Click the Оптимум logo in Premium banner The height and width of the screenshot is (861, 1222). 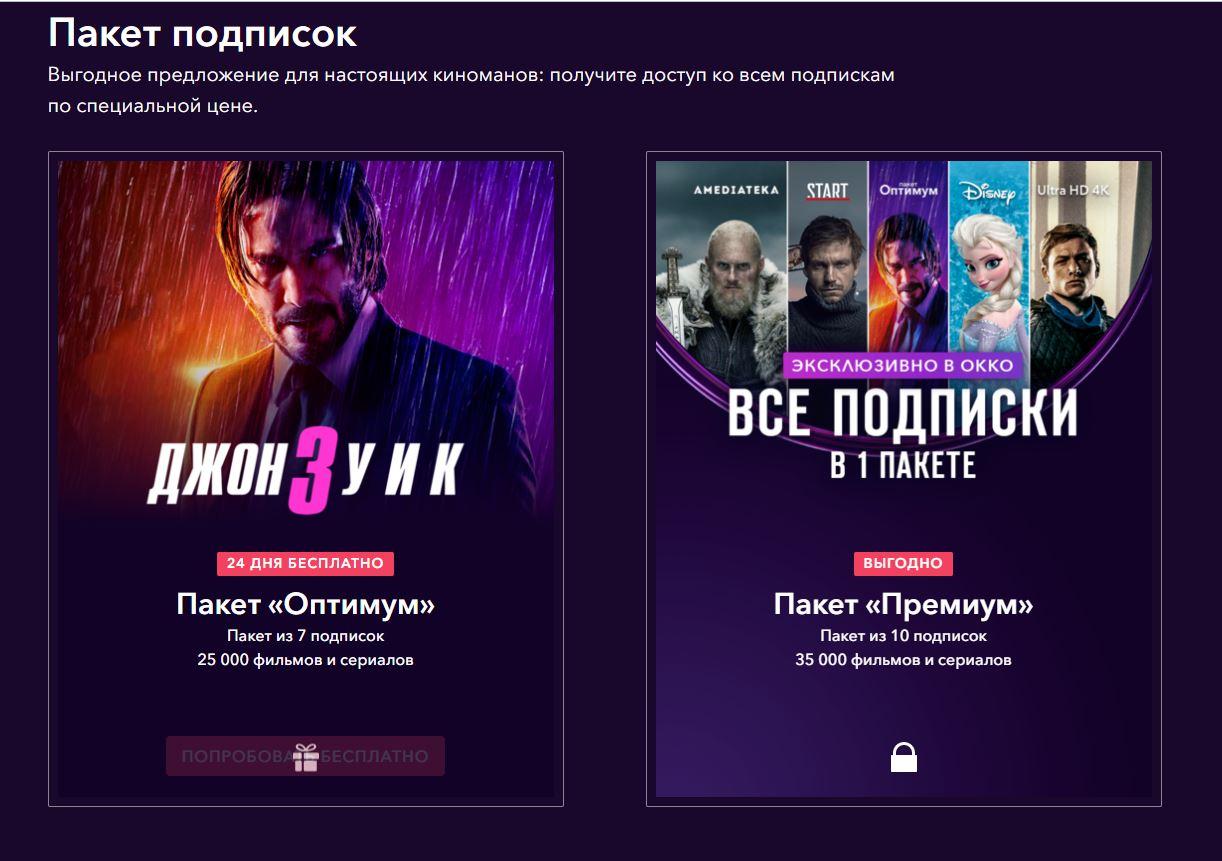click(908, 189)
